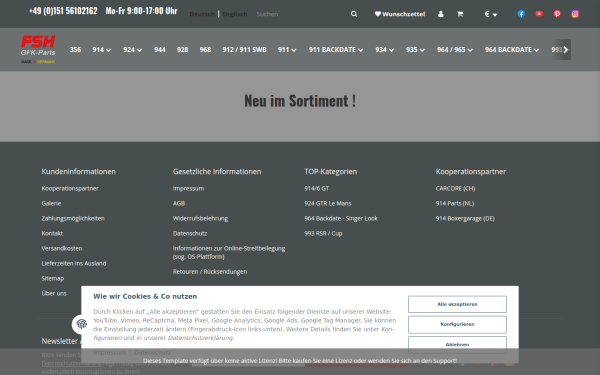Open the 912 / 911 SWB category
The width and height of the screenshot is (600, 375).
point(245,50)
